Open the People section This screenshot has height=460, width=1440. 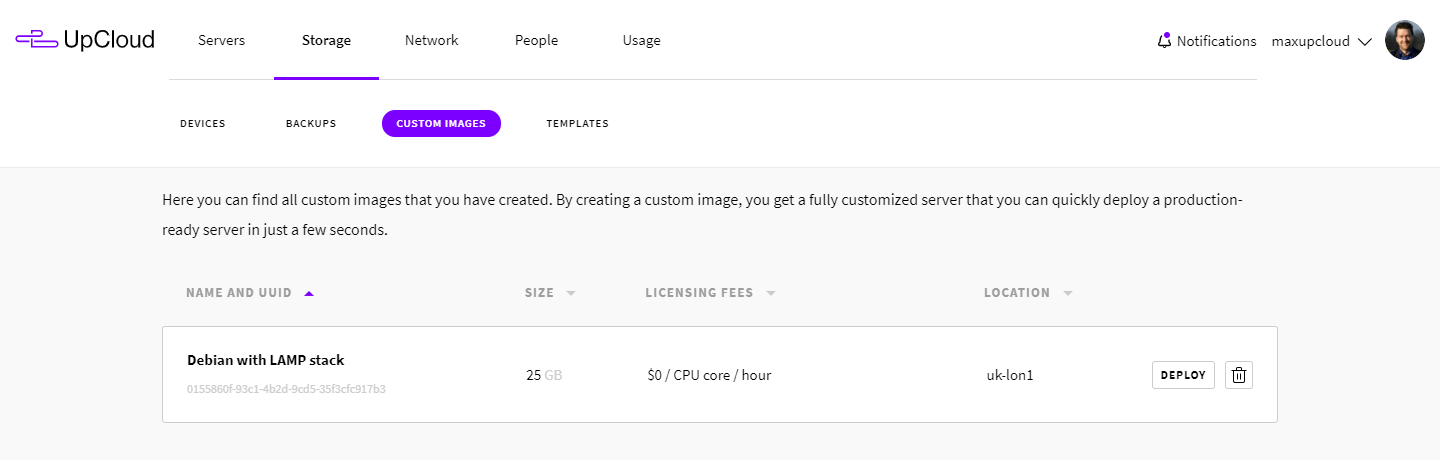(x=536, y=41)
